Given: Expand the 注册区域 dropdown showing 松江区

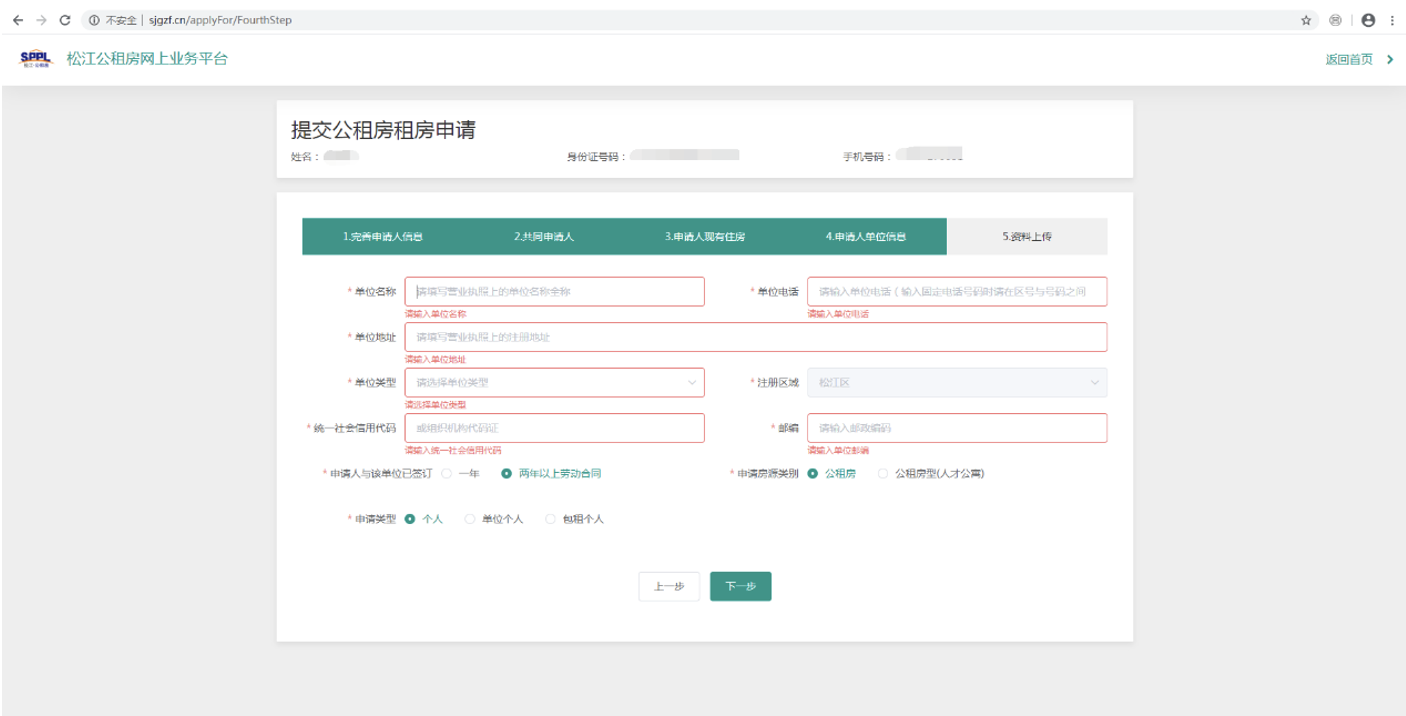Looking at the screenshot, I should (956, 382).
